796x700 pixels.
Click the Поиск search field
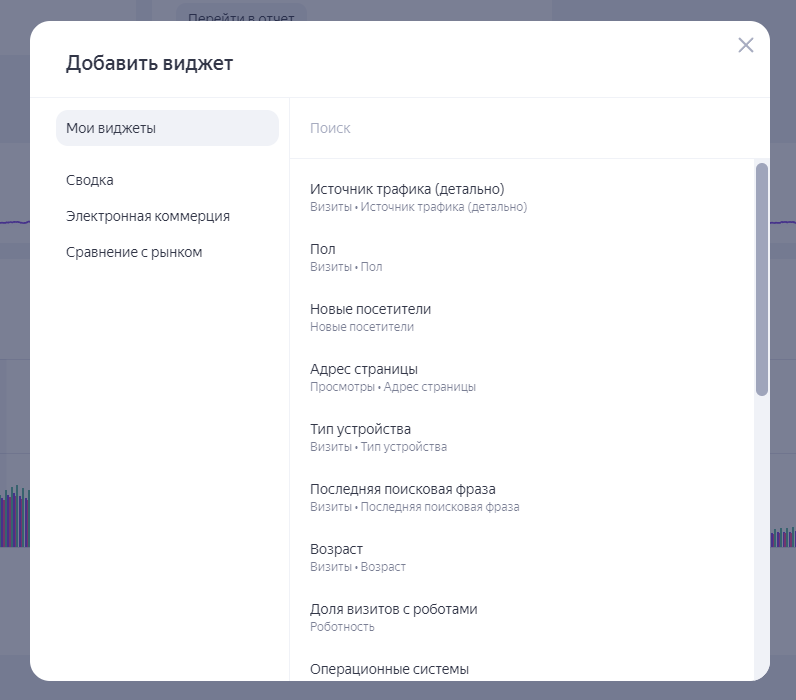(520, 128)
